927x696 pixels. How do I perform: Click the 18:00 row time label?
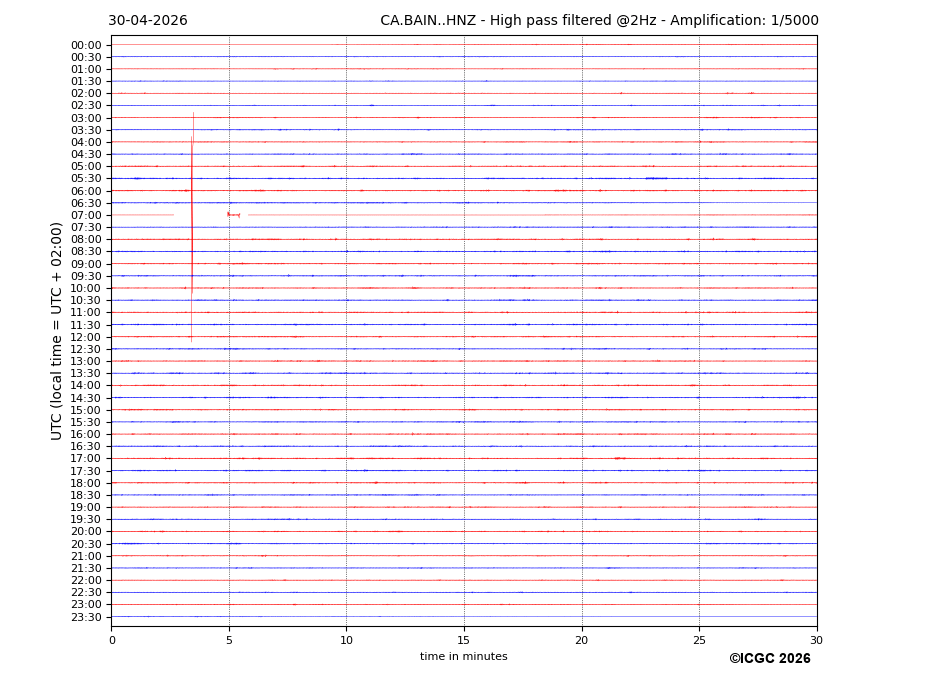click(86, 483)
